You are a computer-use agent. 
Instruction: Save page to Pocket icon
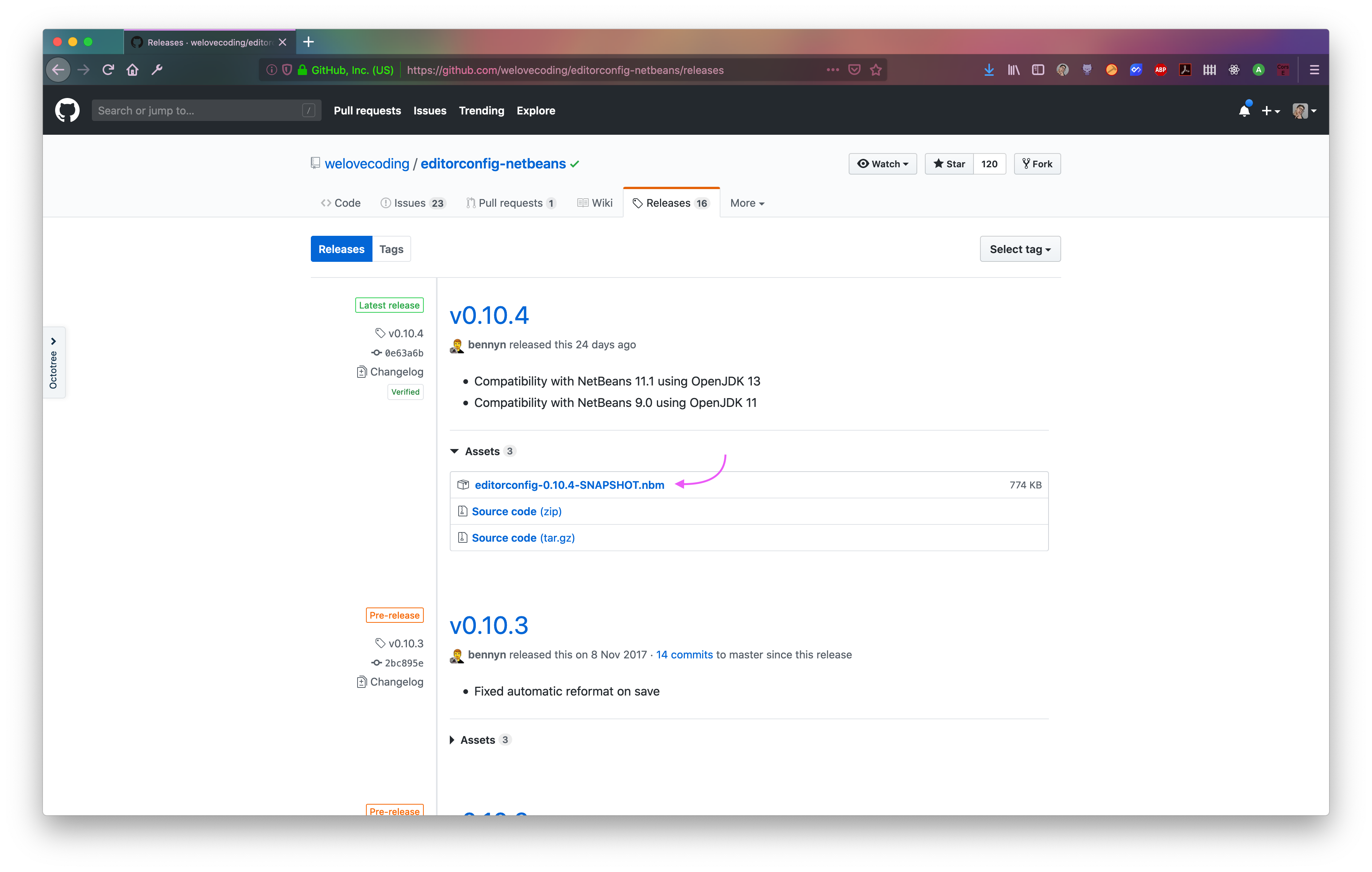[x=854, y=70]
